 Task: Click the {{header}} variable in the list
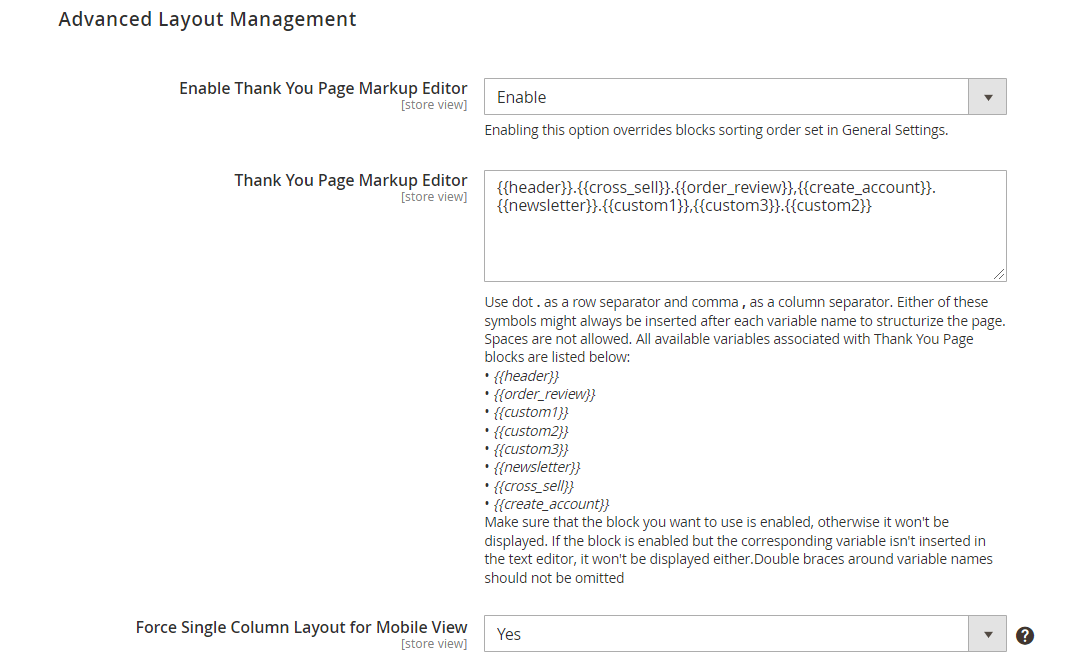tap(526, 376)
